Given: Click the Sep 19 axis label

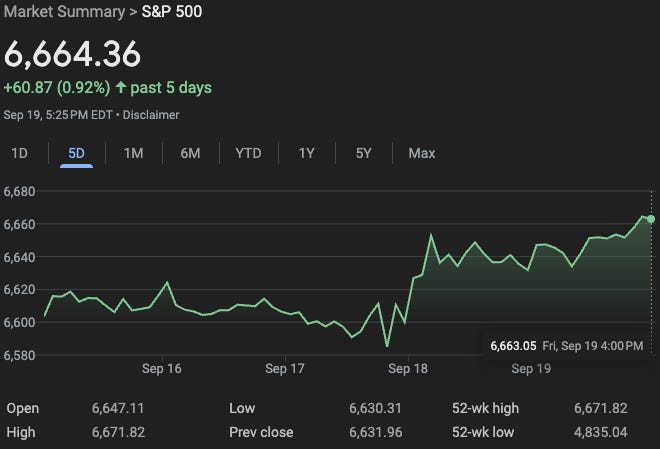Looking at the screenshot, I should [x=531, y=369].
